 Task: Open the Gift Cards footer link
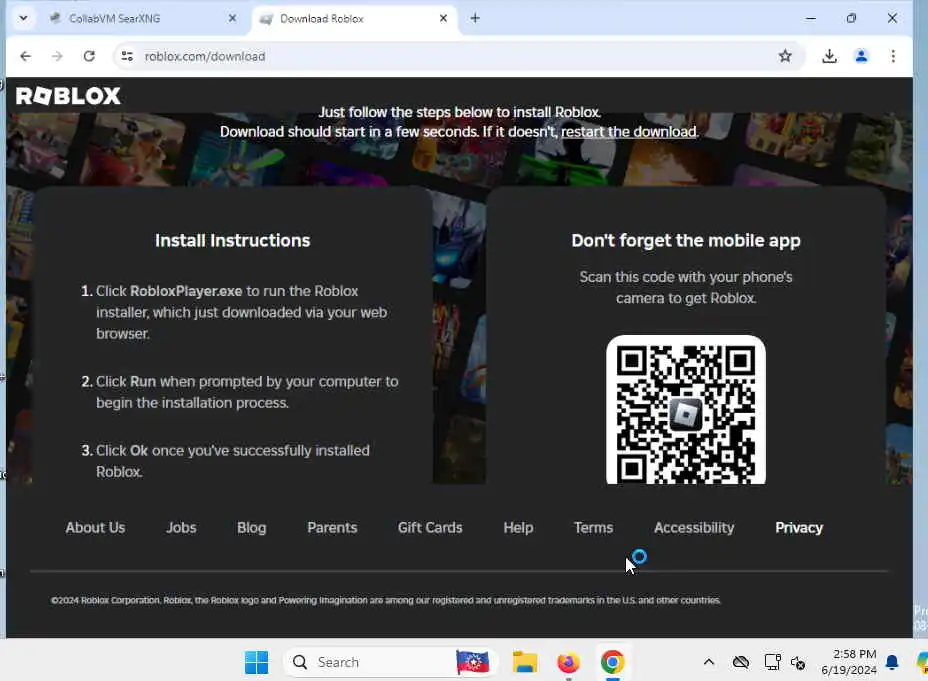tap(430, 528)
